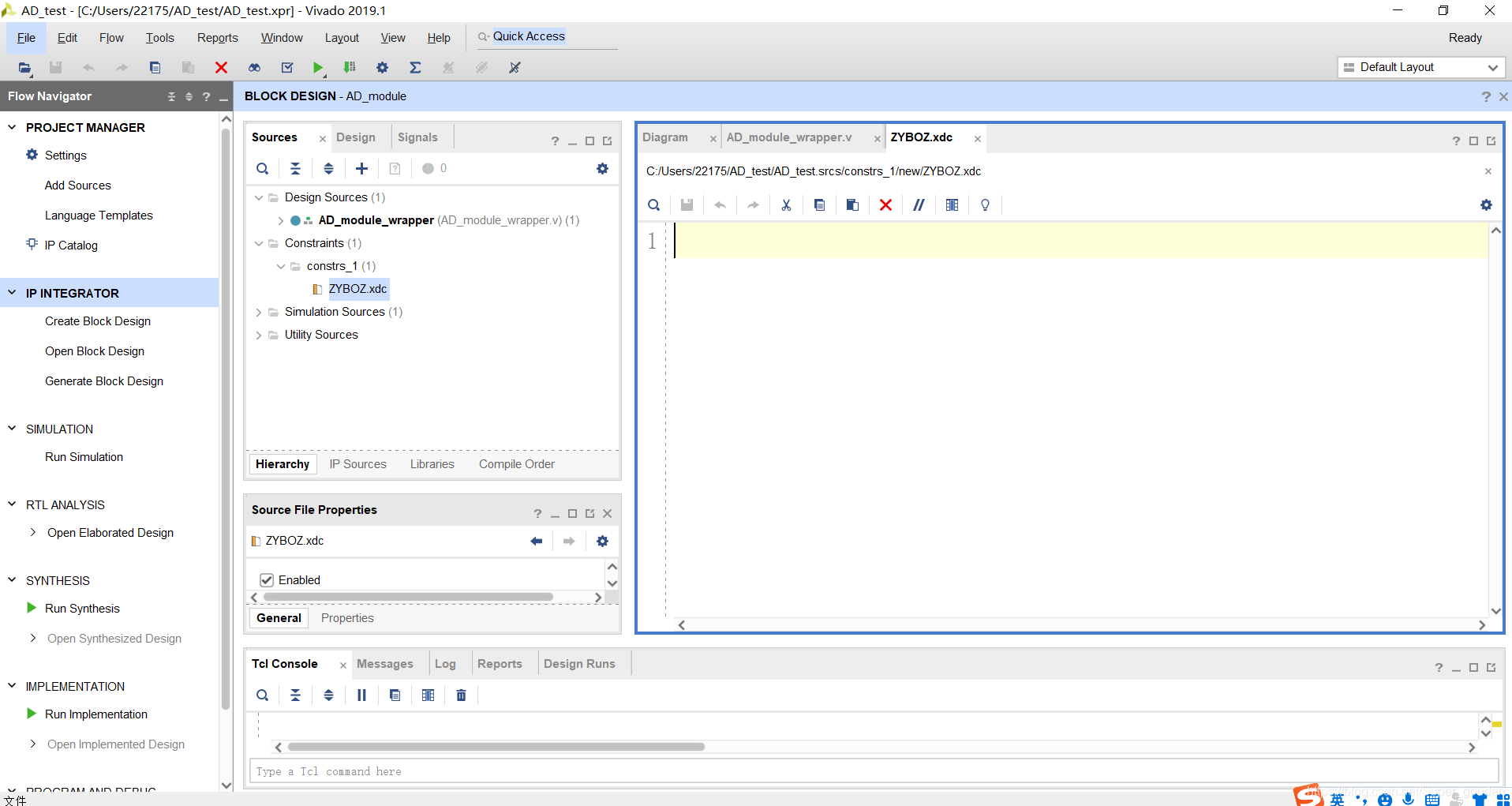The width and height of the screenshot is (1512, 806).
Task: Click the Generate Bitstream toolbar icon
Action: [350, 68]
